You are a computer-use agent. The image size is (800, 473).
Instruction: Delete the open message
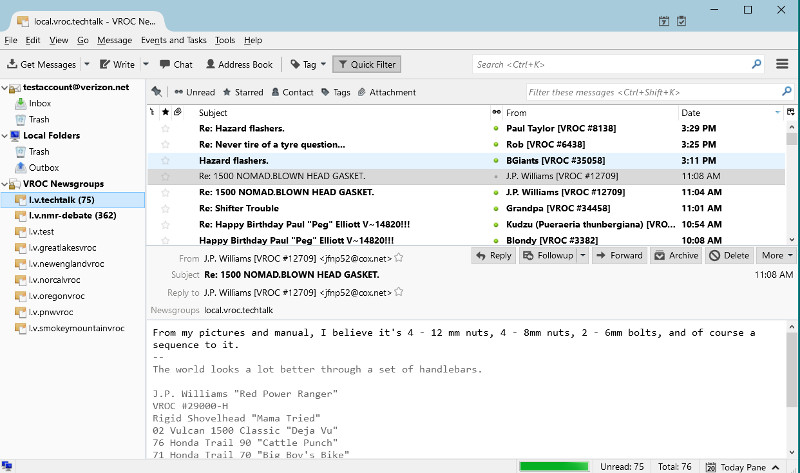tap(730, 255)
